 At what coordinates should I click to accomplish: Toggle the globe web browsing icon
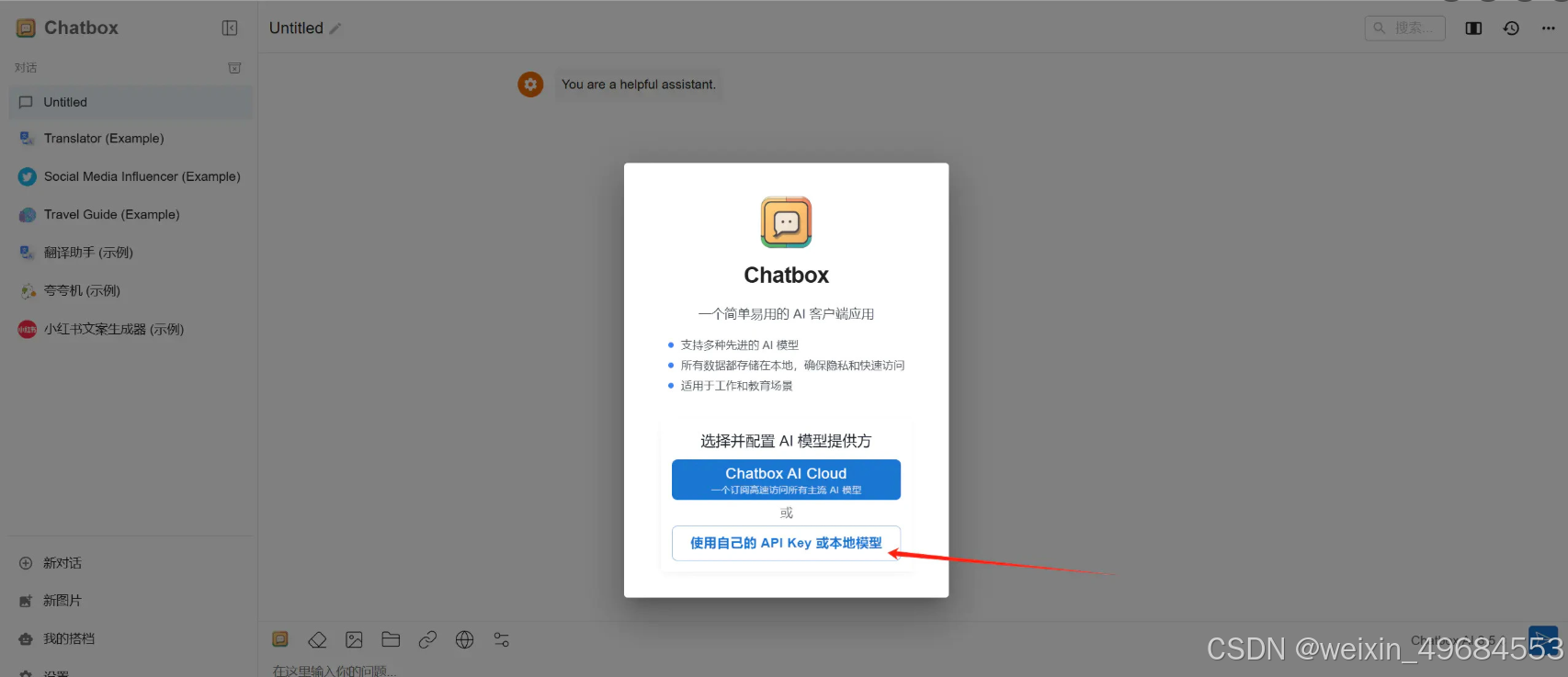[465, 639]
